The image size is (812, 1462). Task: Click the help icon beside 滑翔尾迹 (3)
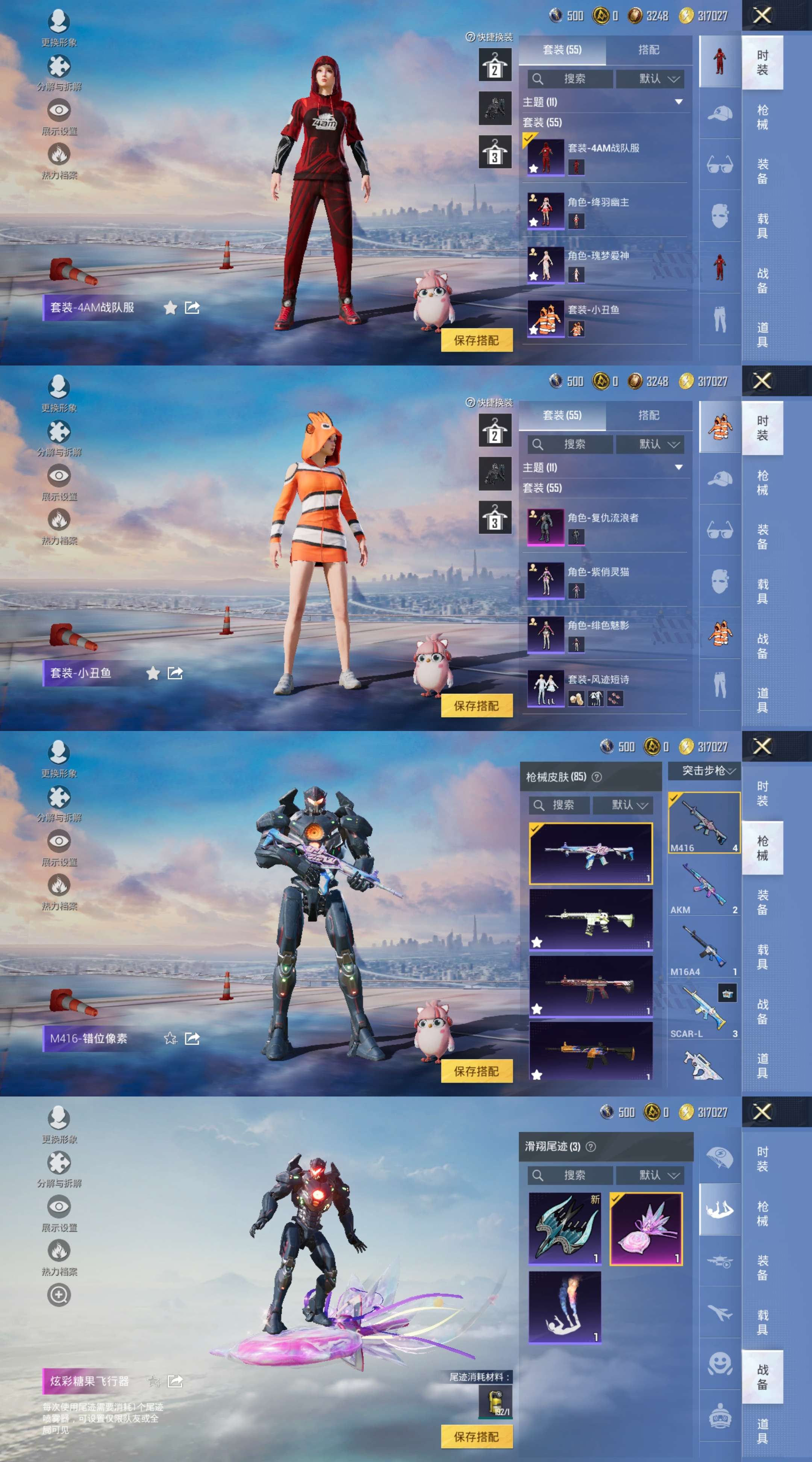point(591,1147)
